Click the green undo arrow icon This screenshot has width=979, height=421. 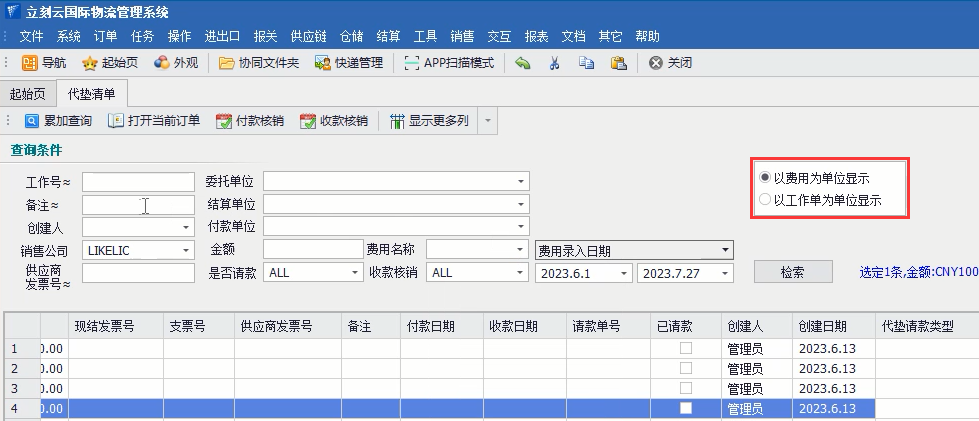(523, 63)
